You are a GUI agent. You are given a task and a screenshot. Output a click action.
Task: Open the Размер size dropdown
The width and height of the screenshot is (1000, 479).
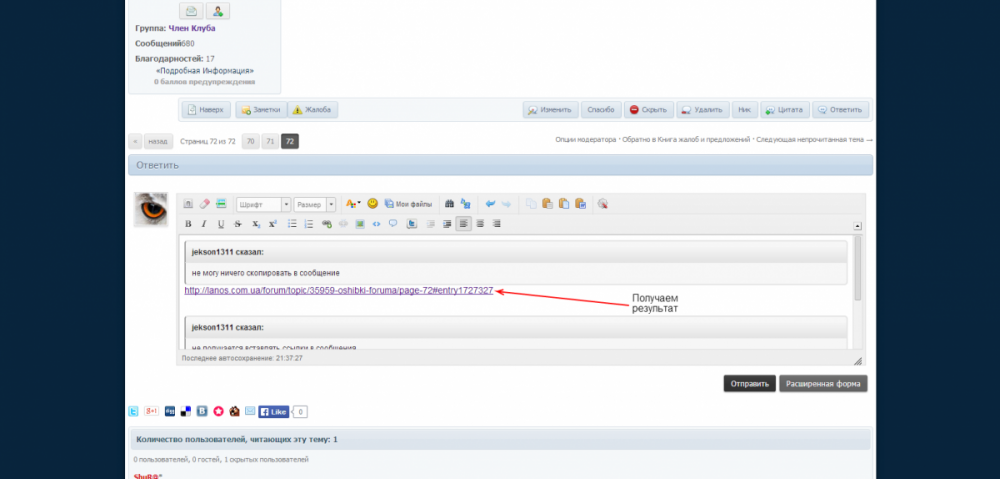pos(315,203)
